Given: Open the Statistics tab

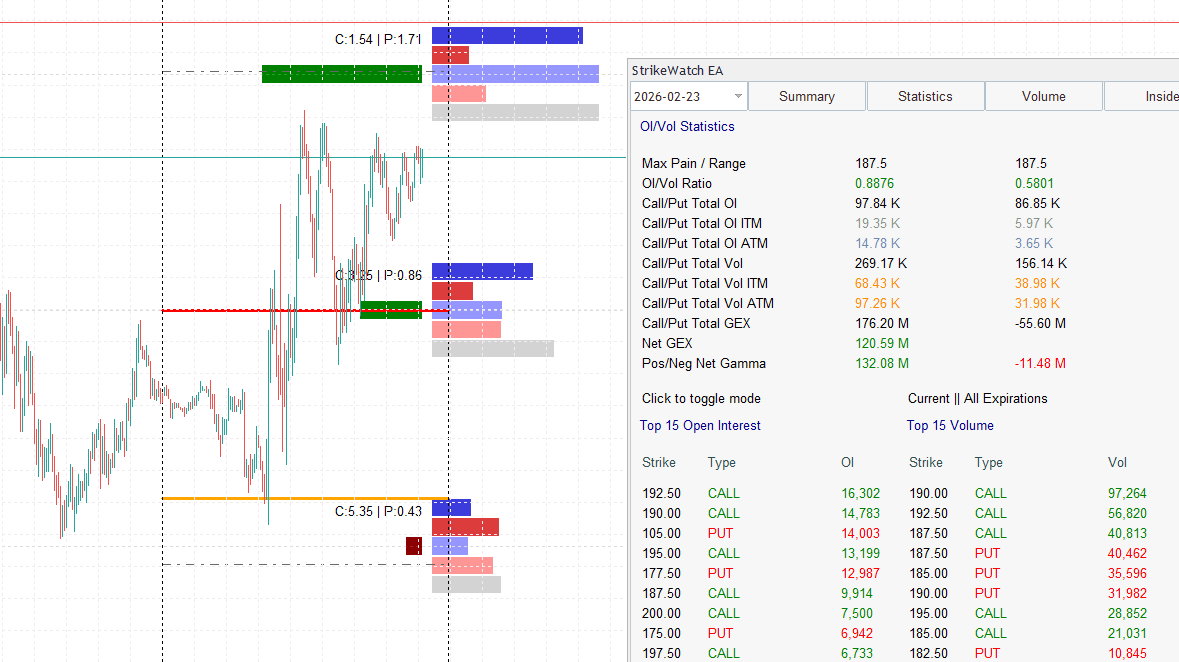Looking at the screenshot, I should (x=924, y=96).
